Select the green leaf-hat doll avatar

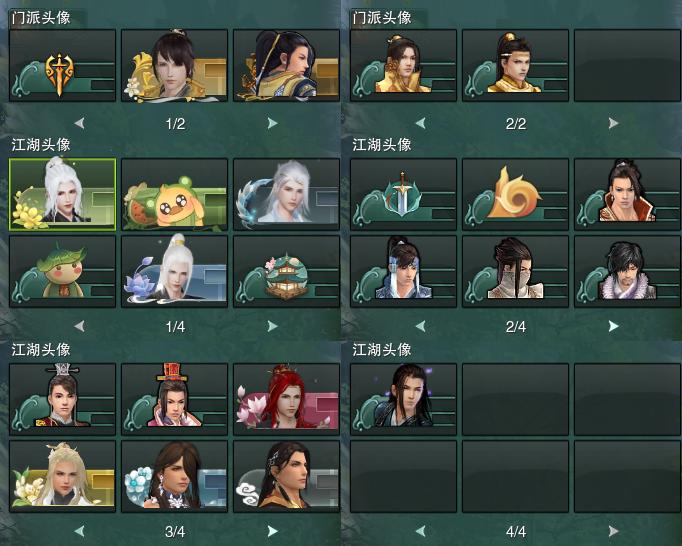point(62,271)
